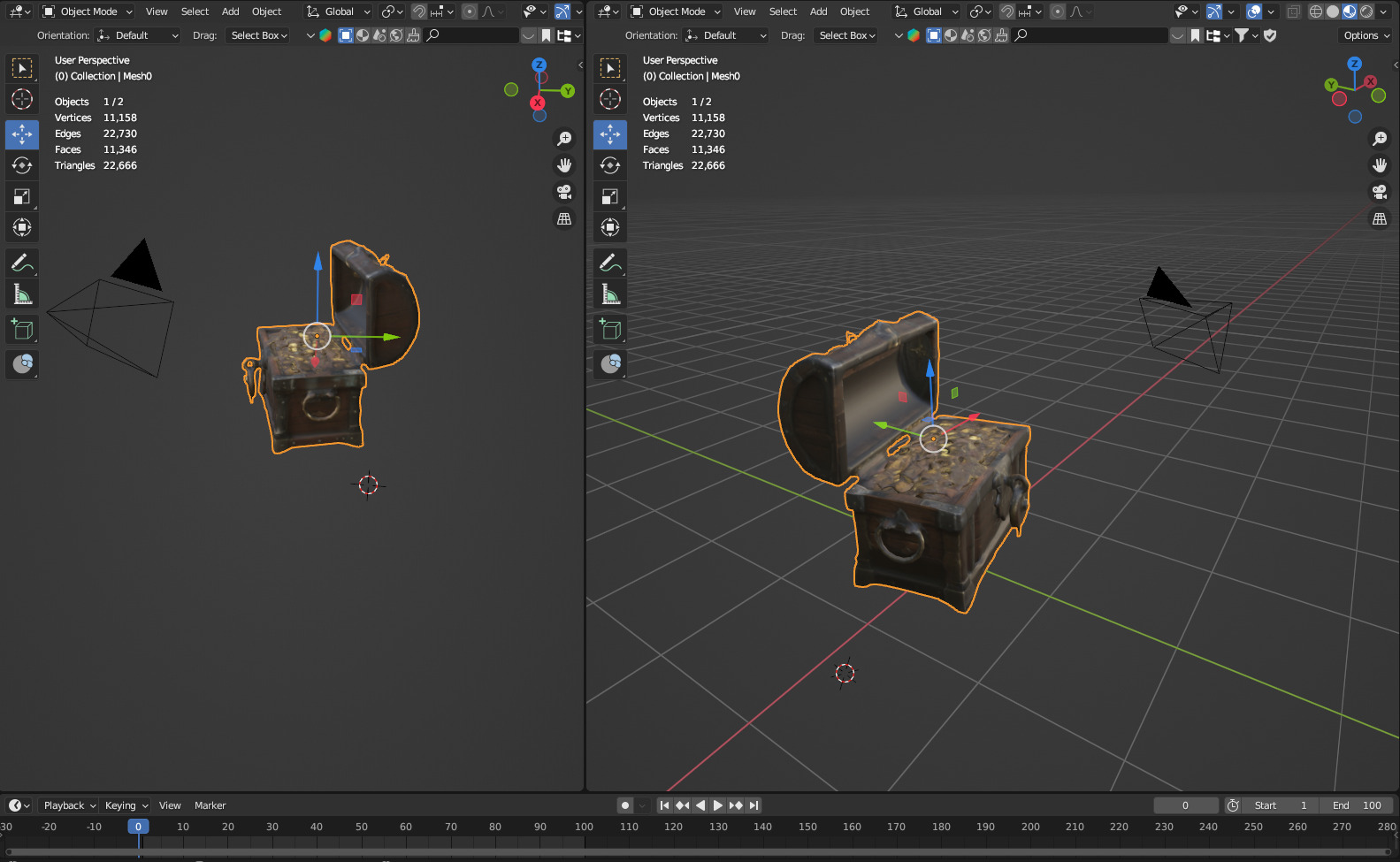Click the Z axis gizmo in right viewport
This screenshot has height=862, width=1400.
click(1354, 64)
